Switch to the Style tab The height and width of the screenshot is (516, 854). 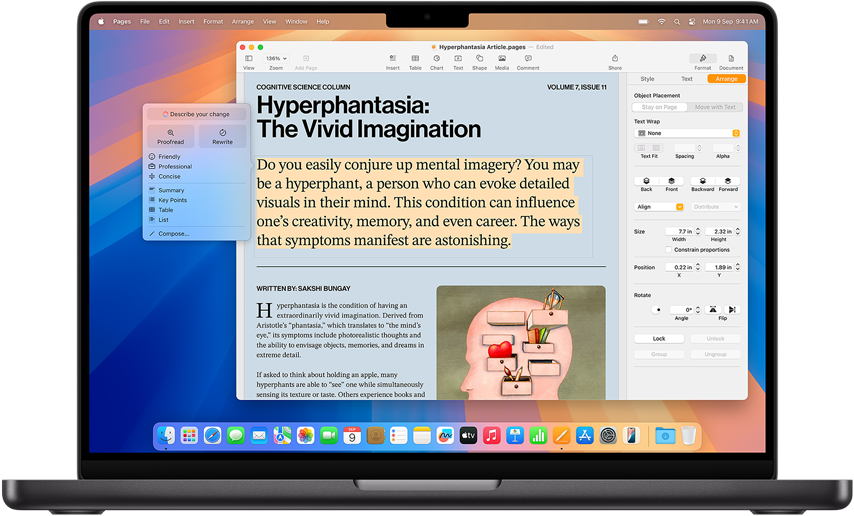tap(647, 79)
